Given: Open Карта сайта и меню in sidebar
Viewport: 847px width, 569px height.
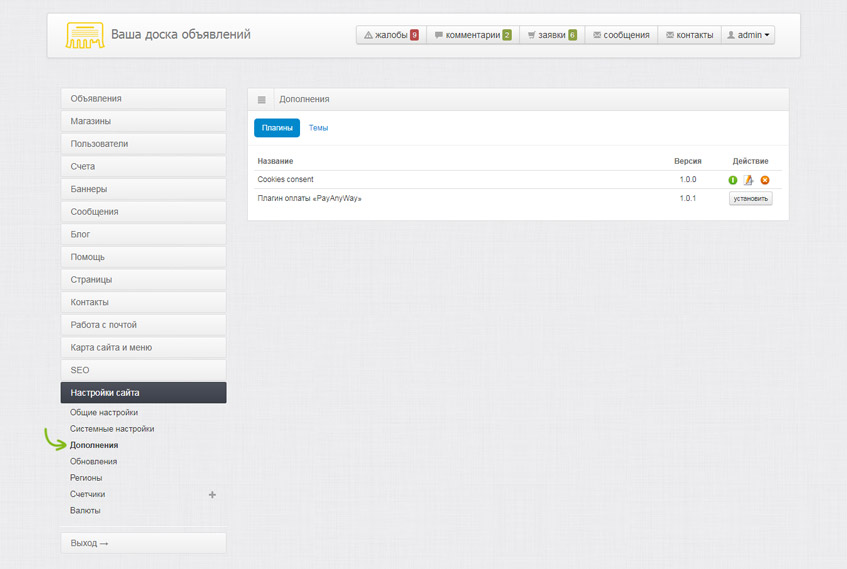Looking at the screenshot, I should click(x=143, y=348).
